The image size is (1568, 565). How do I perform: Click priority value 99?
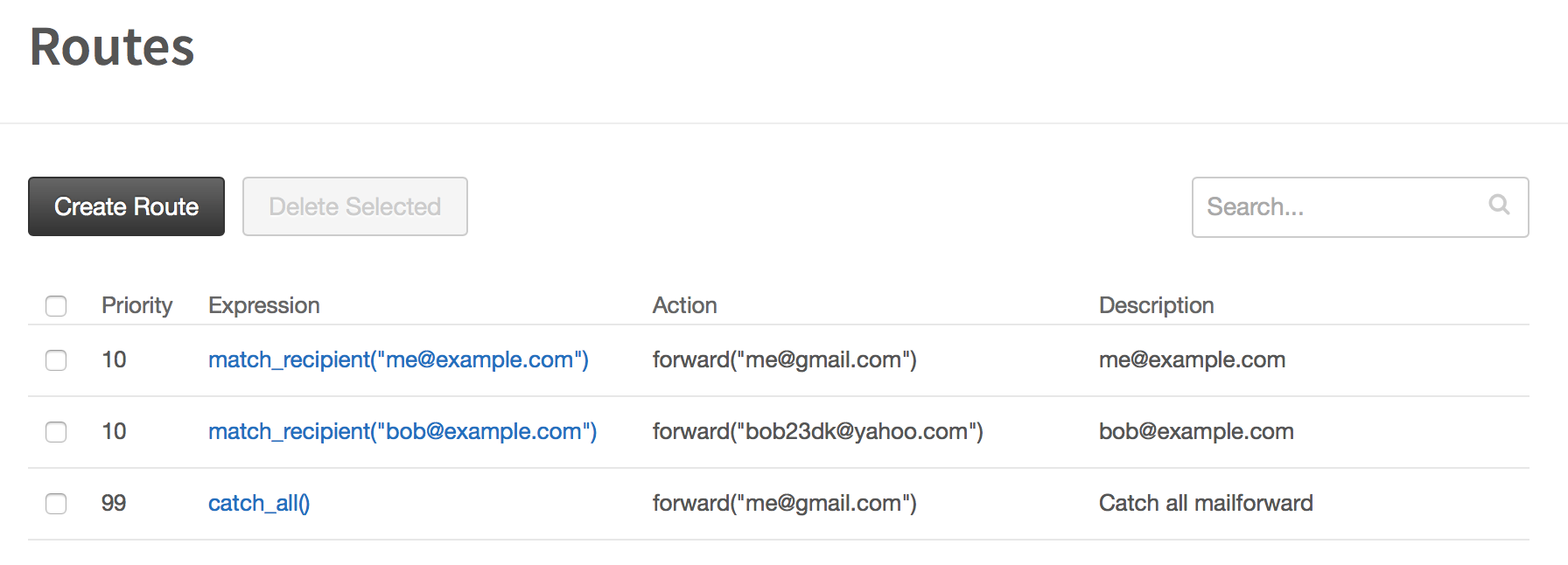pos(114,503)
